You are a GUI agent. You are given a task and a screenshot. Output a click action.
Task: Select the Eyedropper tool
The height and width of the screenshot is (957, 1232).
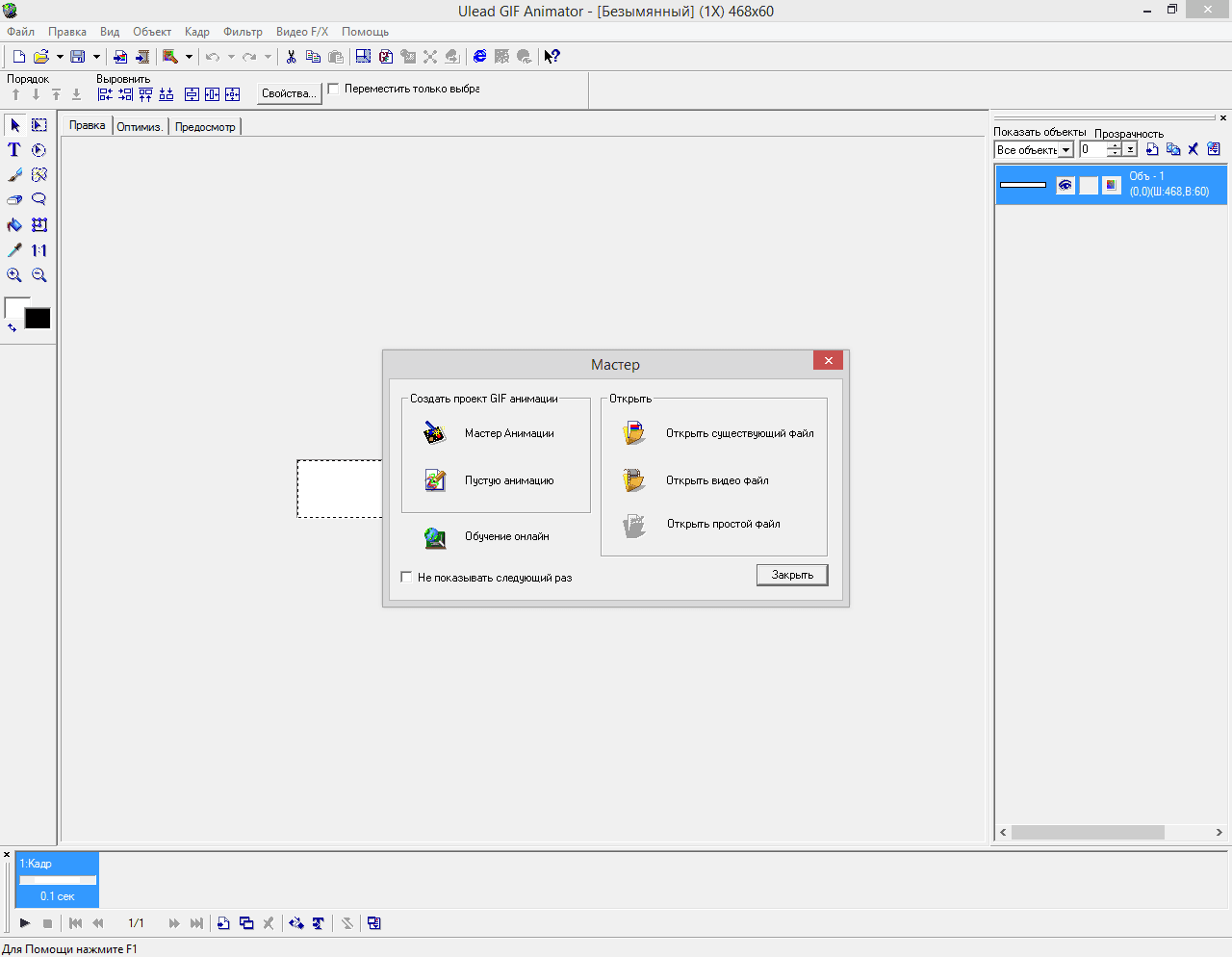(14, 250)
